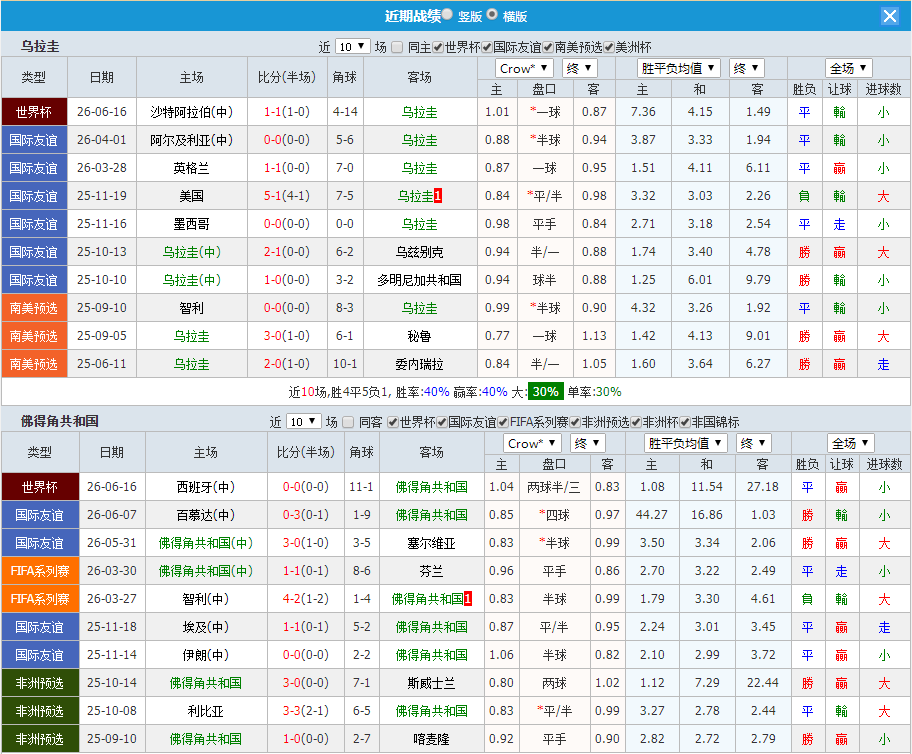
Task: Click away team 喀麦隆
Action: (x=432, y=739)
